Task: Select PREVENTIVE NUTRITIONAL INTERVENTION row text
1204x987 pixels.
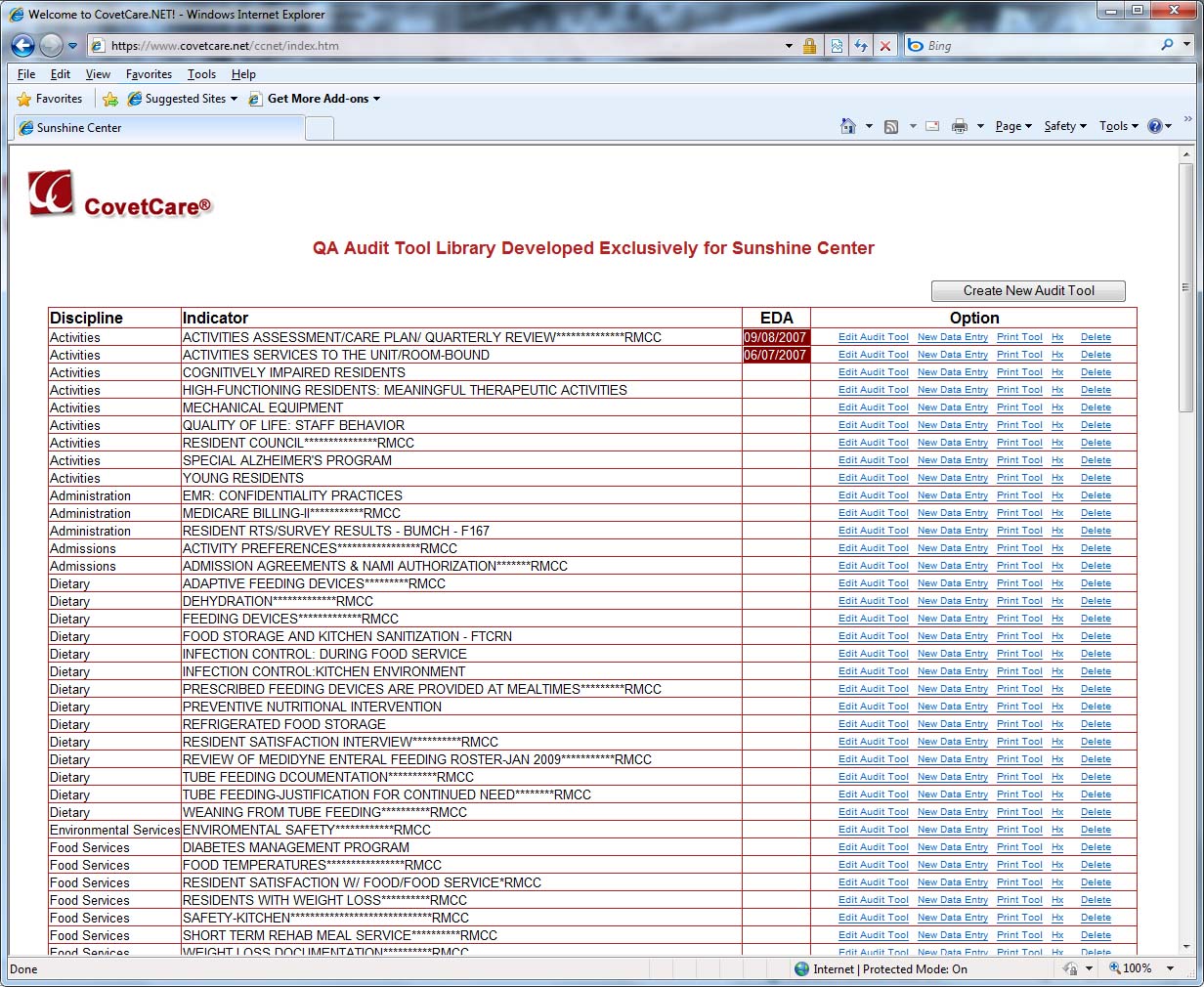Action: click(x=312, y=707)
